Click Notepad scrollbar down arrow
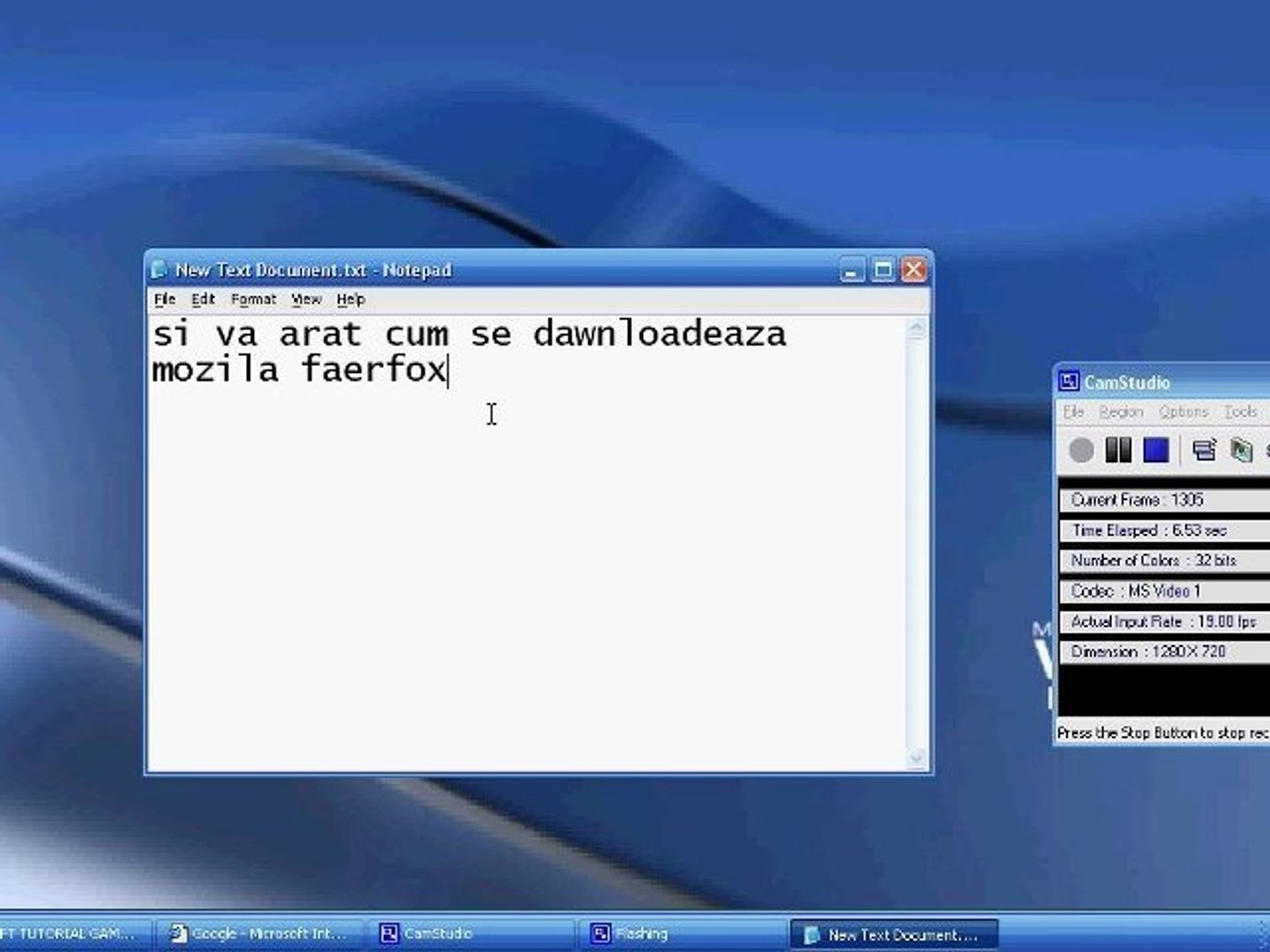 915,757
